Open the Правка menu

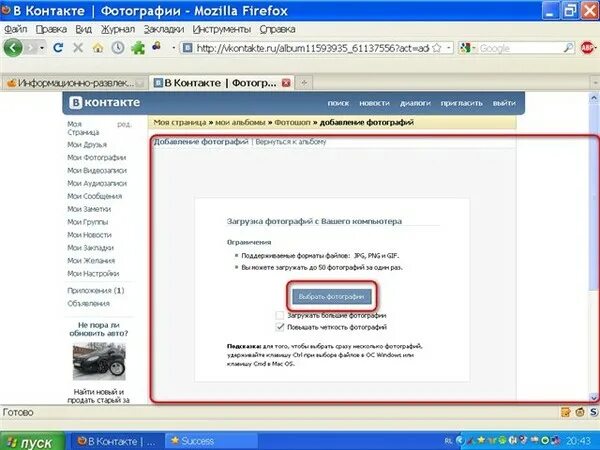pos(51,29)
